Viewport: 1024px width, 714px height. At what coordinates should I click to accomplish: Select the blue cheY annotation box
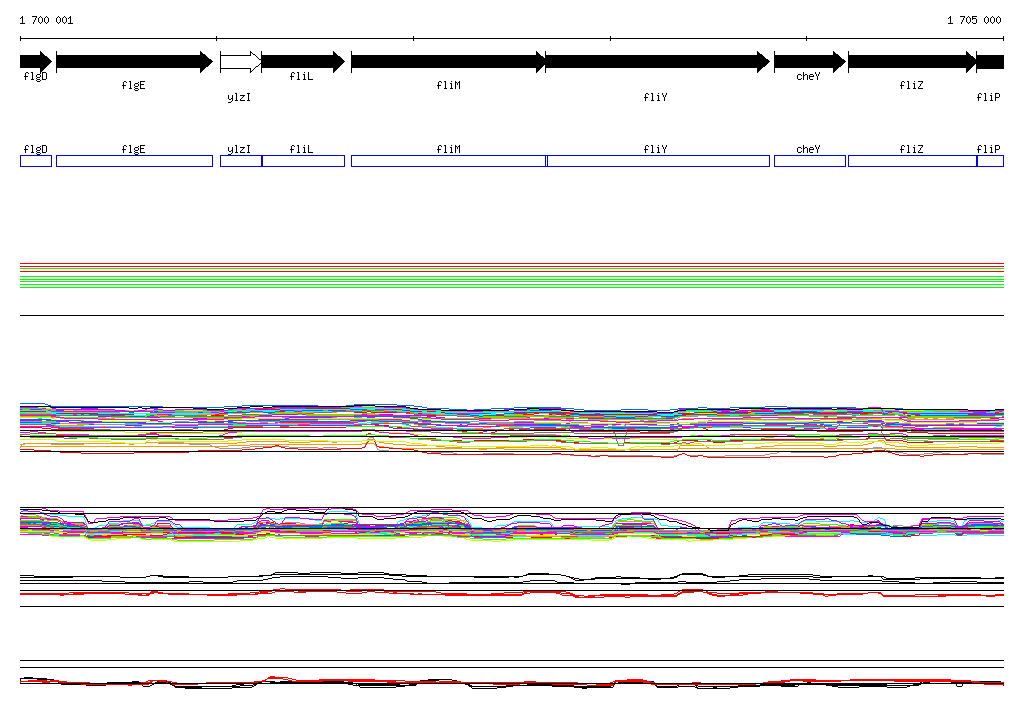click(x=810, y=161)
